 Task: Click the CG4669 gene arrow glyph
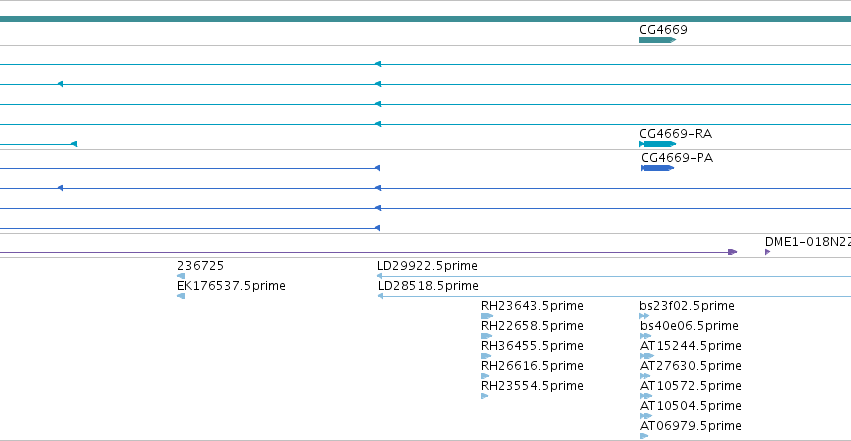point(657,40)
